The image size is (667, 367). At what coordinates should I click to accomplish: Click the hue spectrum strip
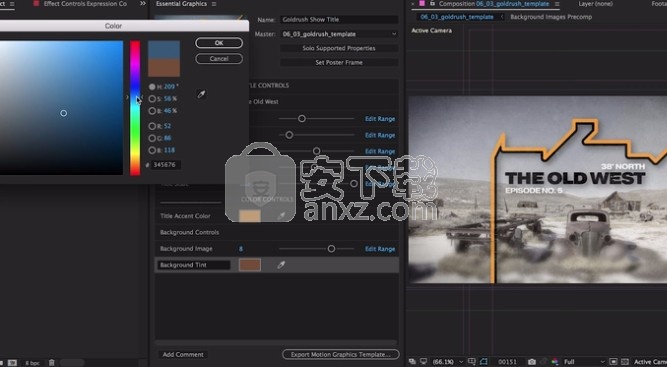pos(135,108)
